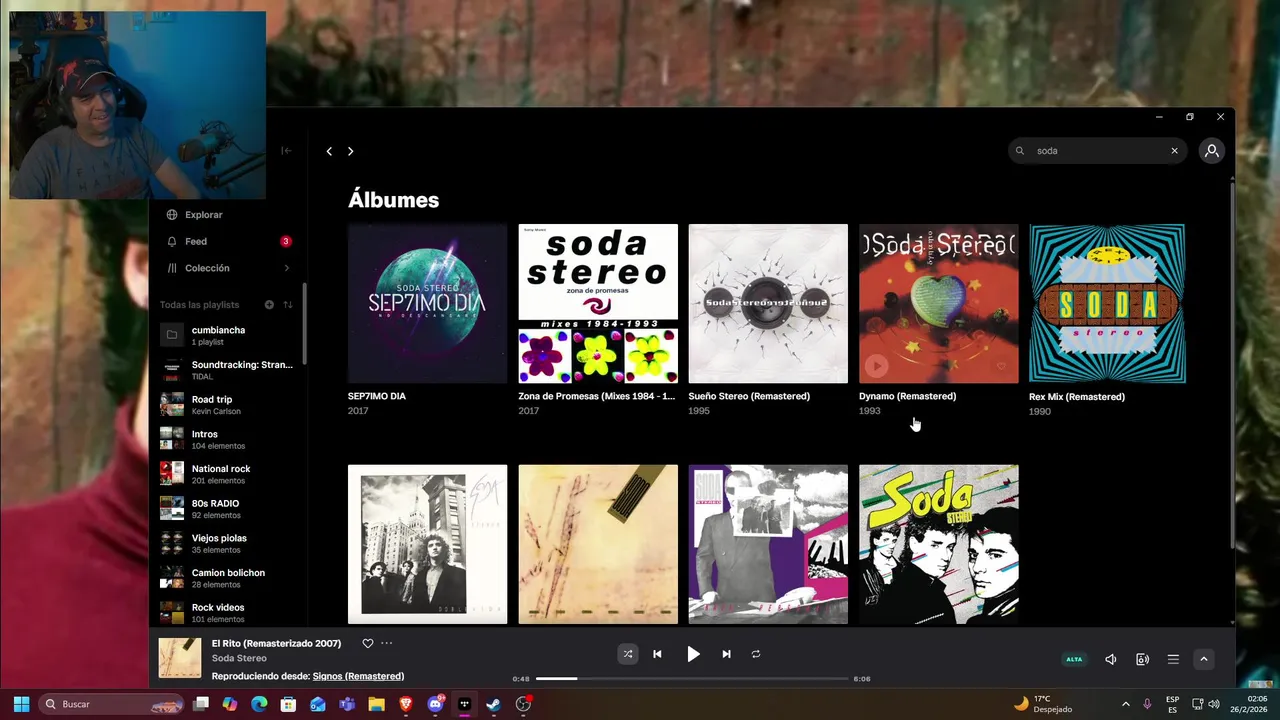
Task: Click the Buscar taskbar search box
Action: (x=113, y=704)
